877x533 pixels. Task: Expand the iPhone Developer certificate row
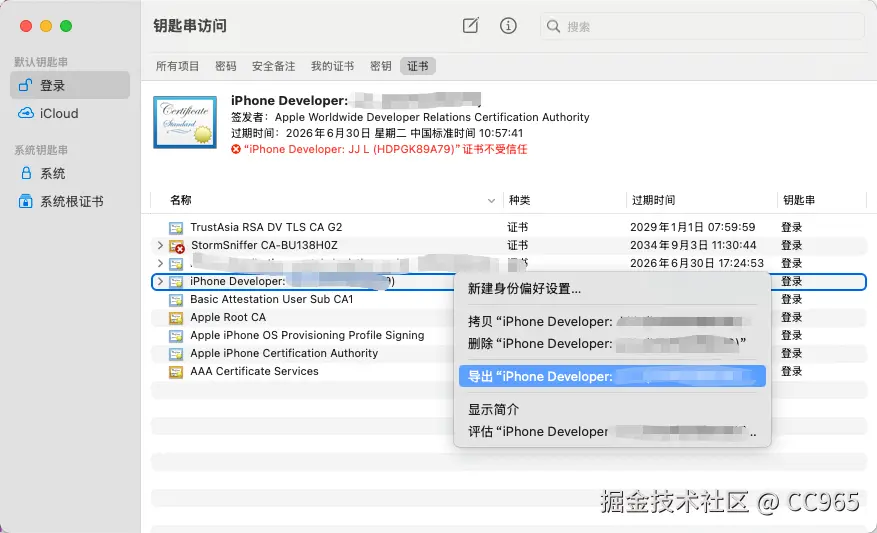(160, 281)
